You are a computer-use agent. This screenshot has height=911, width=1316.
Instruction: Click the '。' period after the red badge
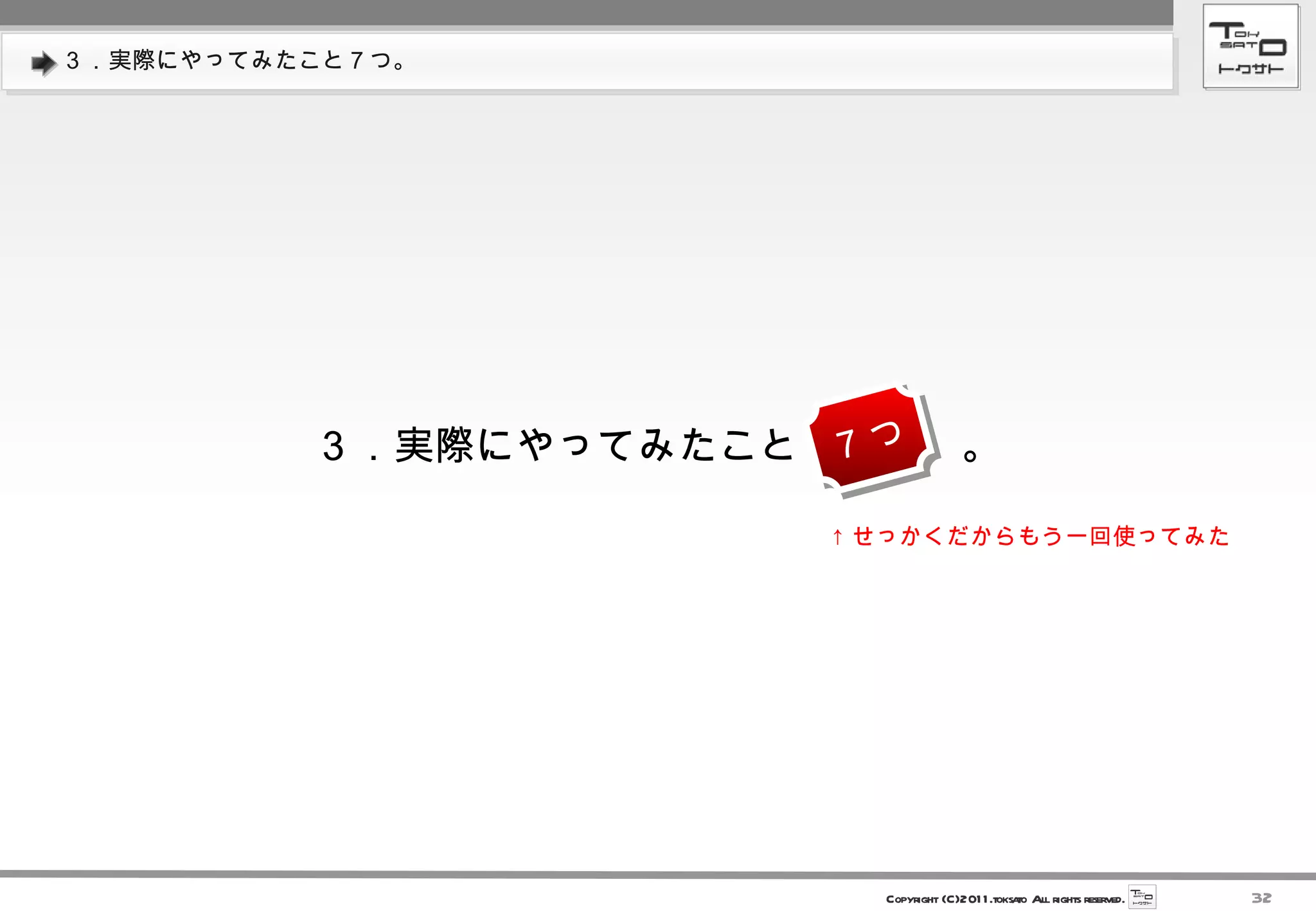[970, 455]
